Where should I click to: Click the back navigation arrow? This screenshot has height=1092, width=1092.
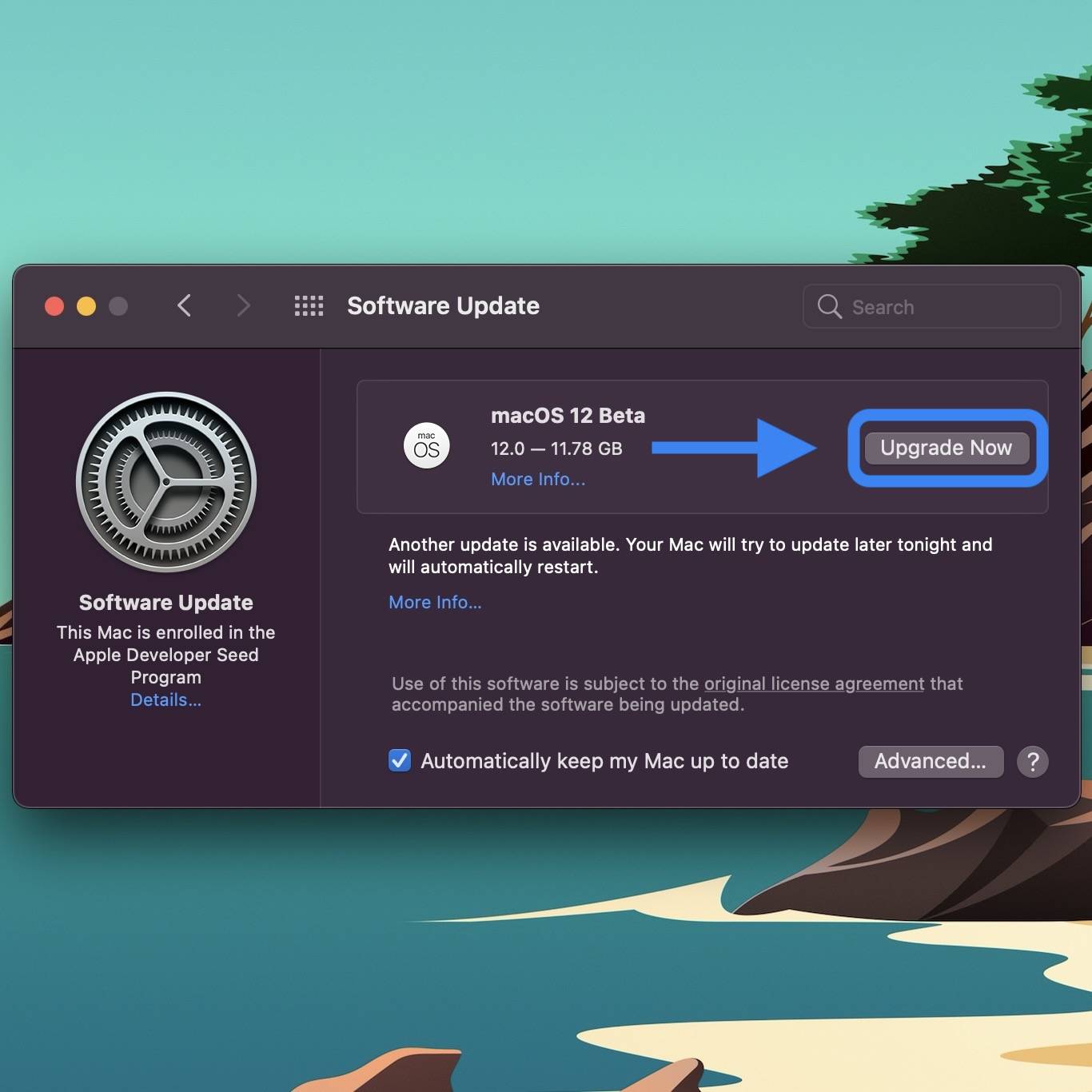coord(184,305)
